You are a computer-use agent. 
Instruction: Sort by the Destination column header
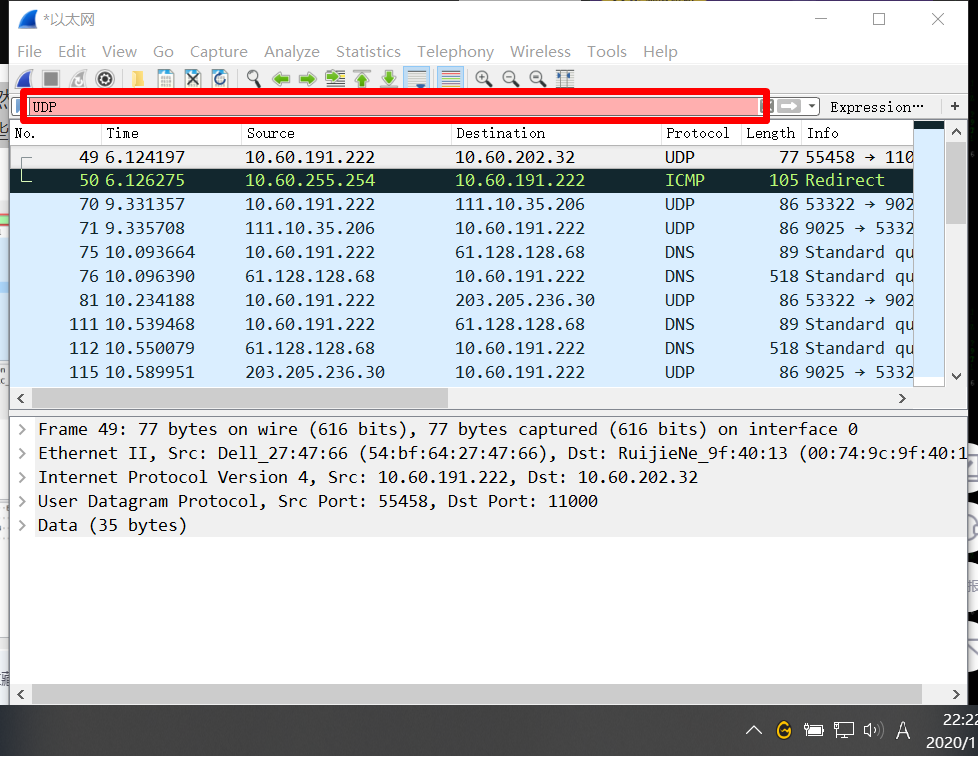(556, 133)
